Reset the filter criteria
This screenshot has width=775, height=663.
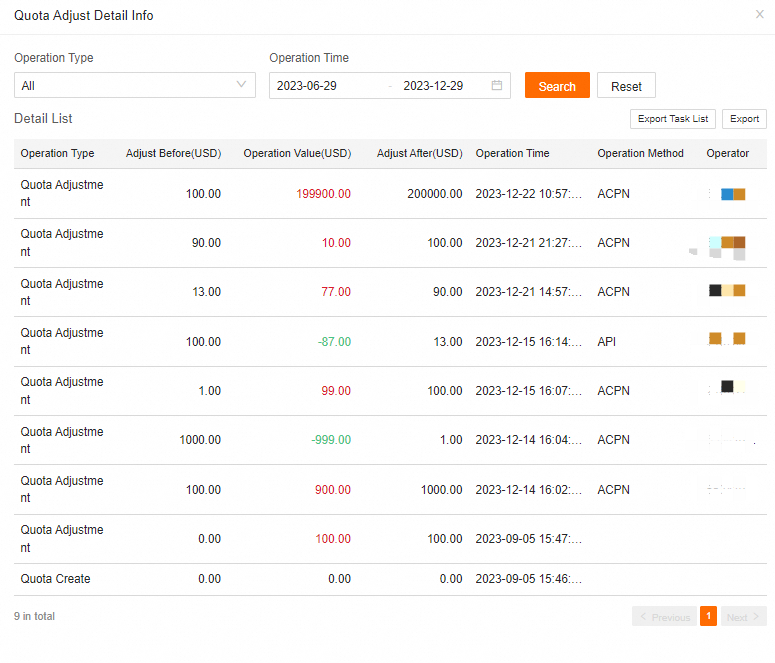[626, 86]
